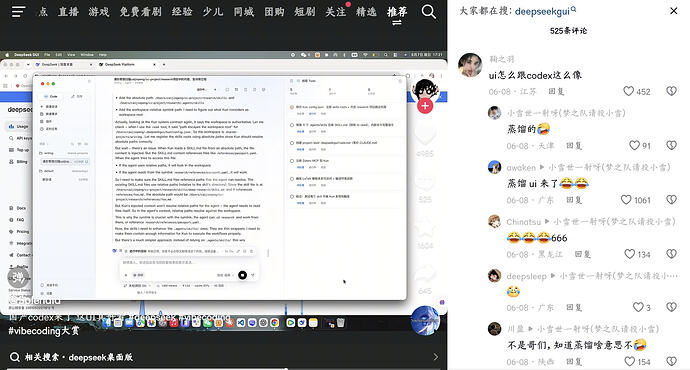Image resolution: width=690 pixels, height=370 pixels.
Task: Reply to the '蒸馏 ui 来了' comment
Action: click(574, 200)
